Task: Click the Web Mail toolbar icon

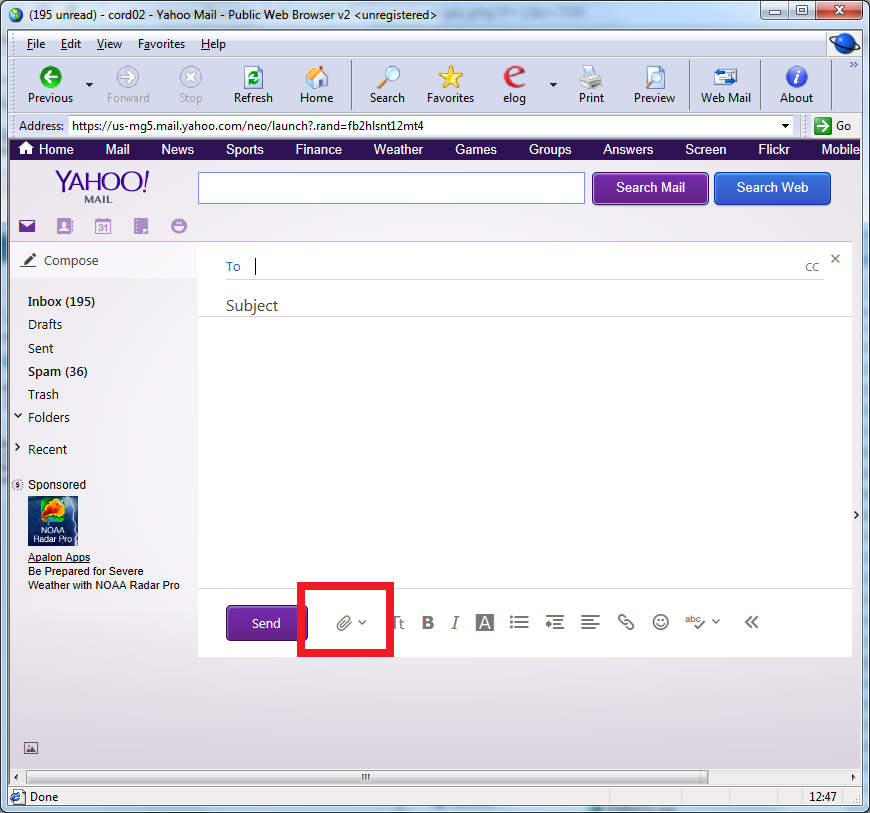Action: (725, 84)
